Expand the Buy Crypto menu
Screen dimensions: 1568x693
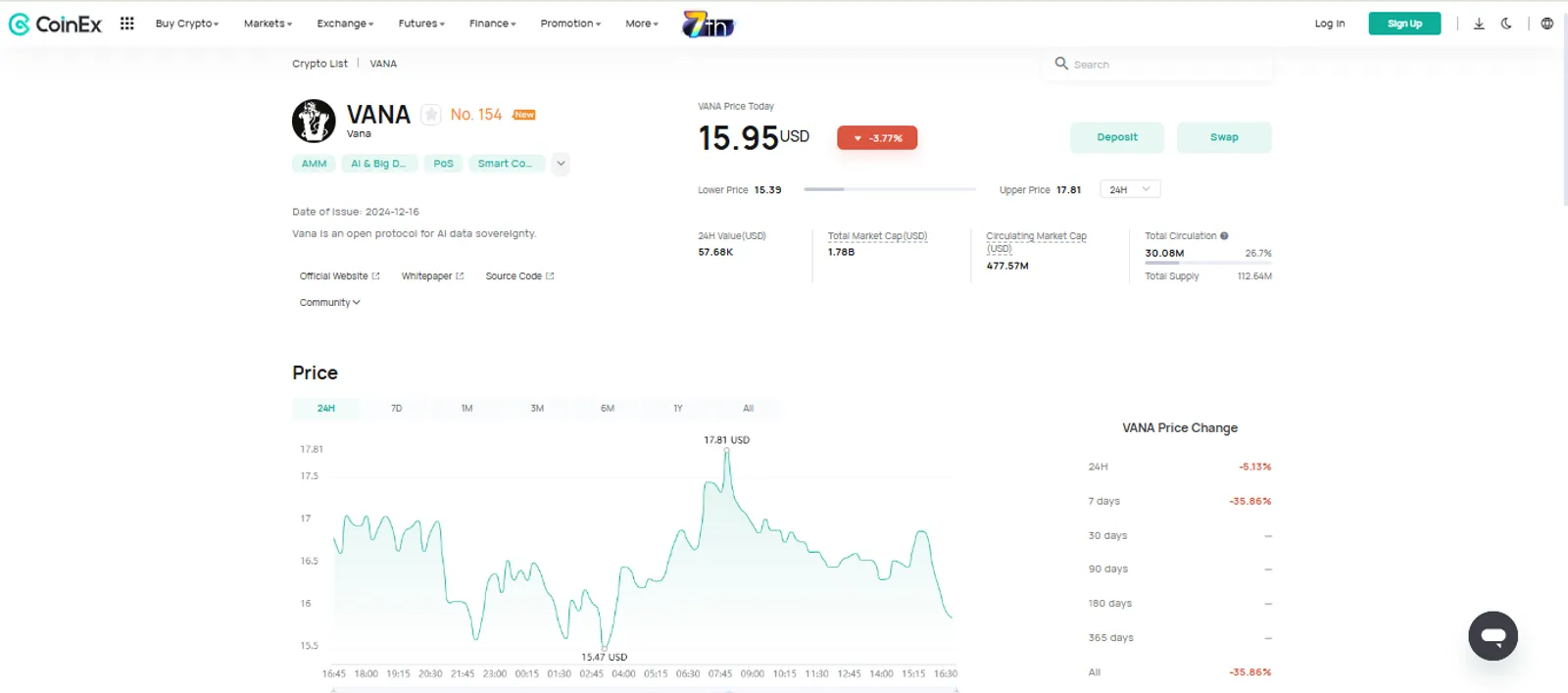(x=187, y=24)
